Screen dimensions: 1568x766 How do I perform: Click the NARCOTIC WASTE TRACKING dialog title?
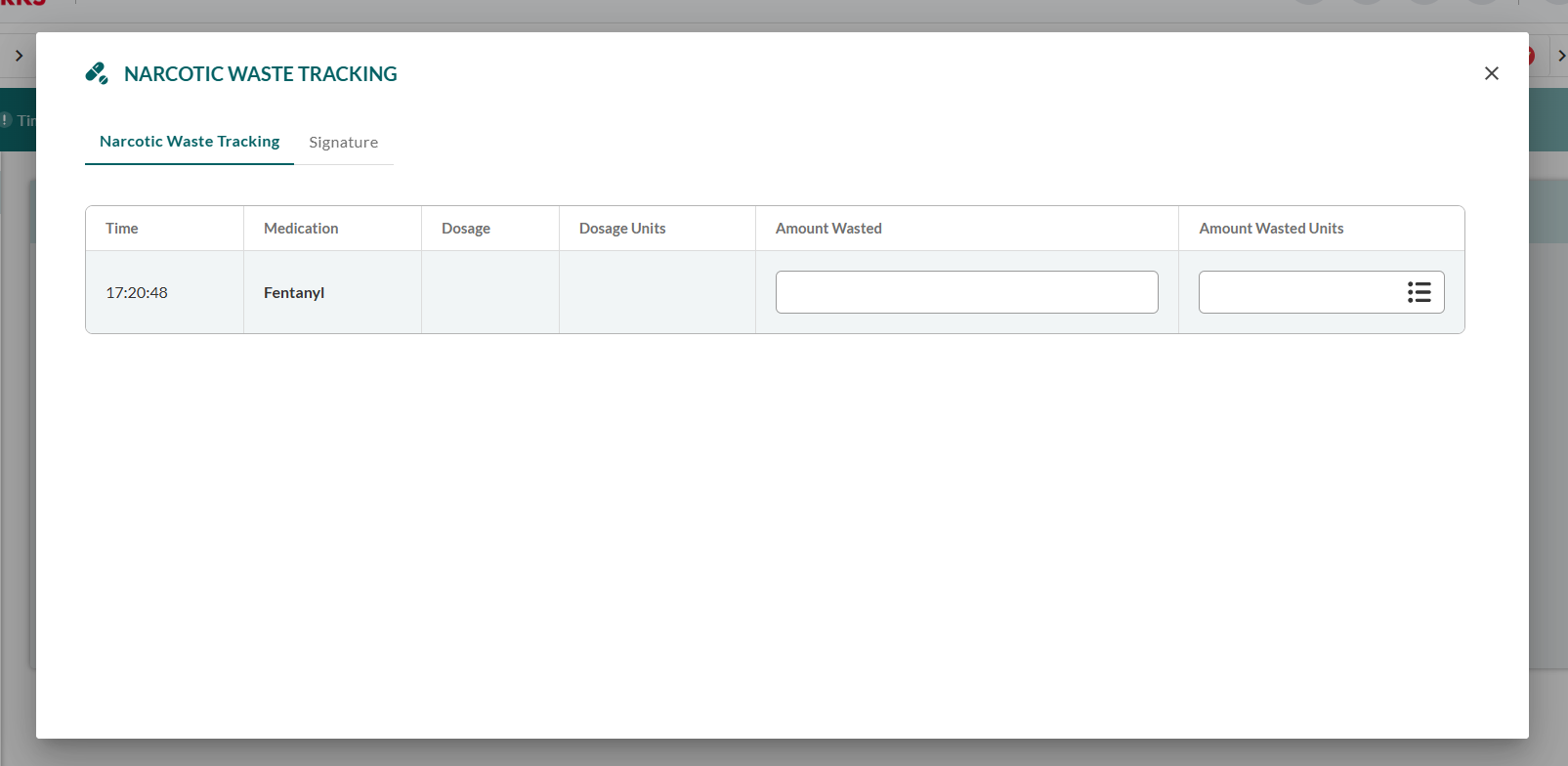260,74
